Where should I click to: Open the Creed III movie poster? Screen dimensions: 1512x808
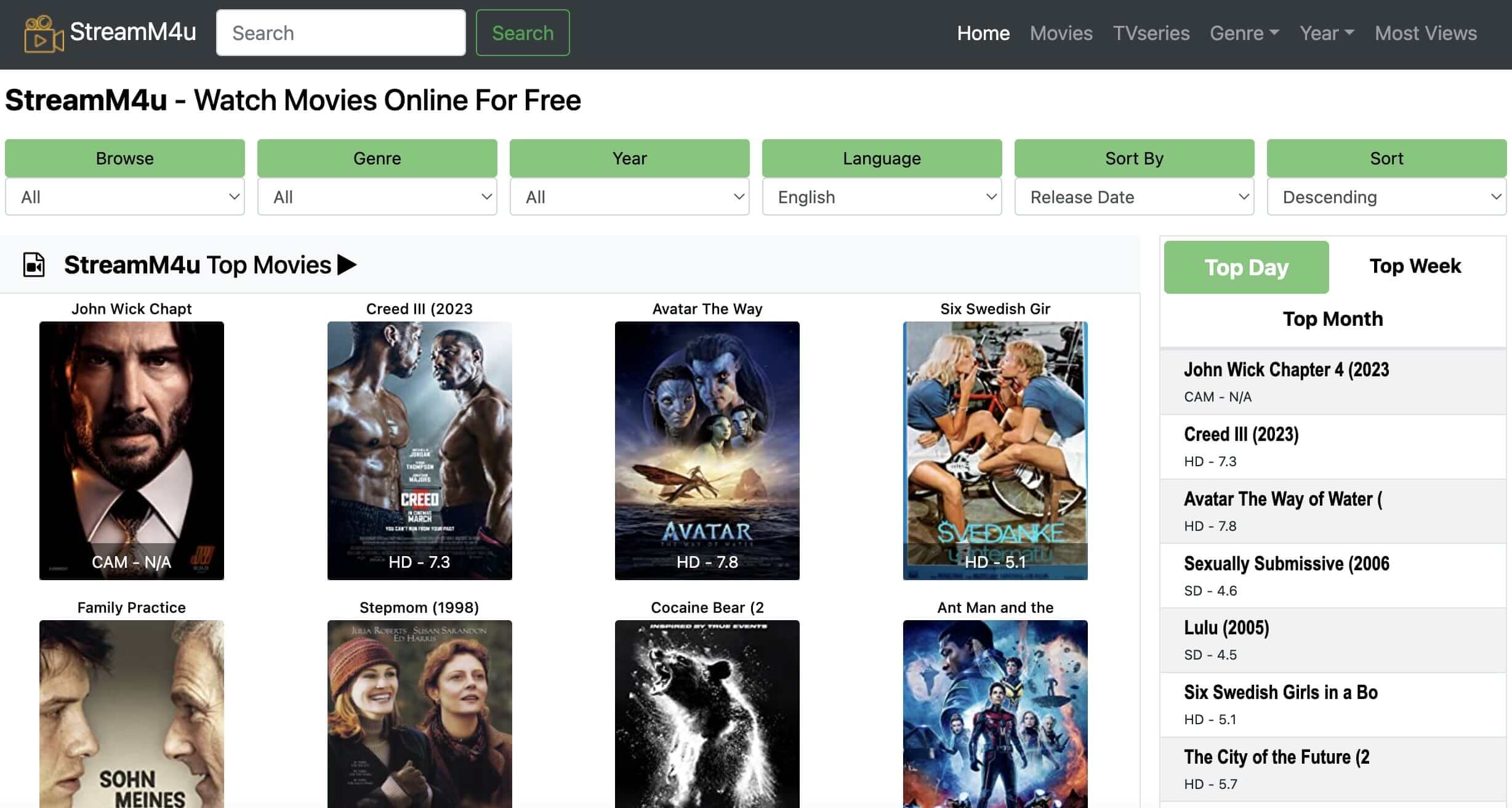click(419, 450)
